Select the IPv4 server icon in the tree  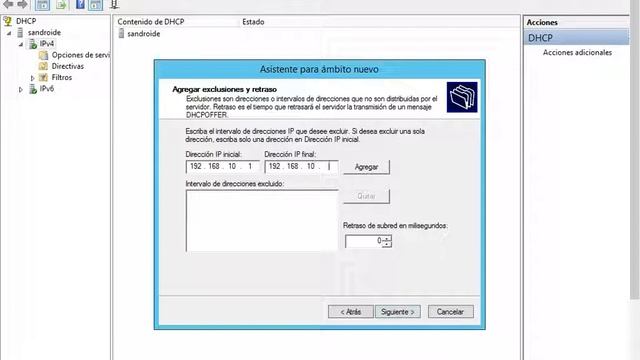coord(32,44)
